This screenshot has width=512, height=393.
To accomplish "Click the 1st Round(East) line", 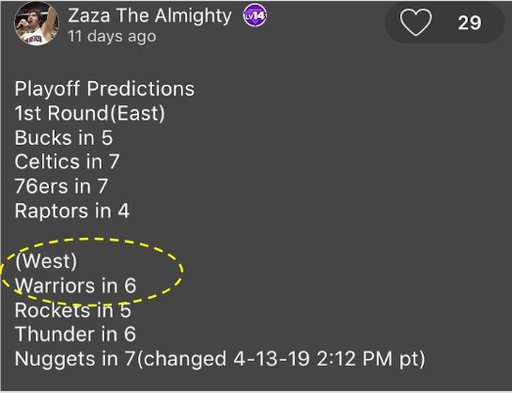I will (90, 113).
